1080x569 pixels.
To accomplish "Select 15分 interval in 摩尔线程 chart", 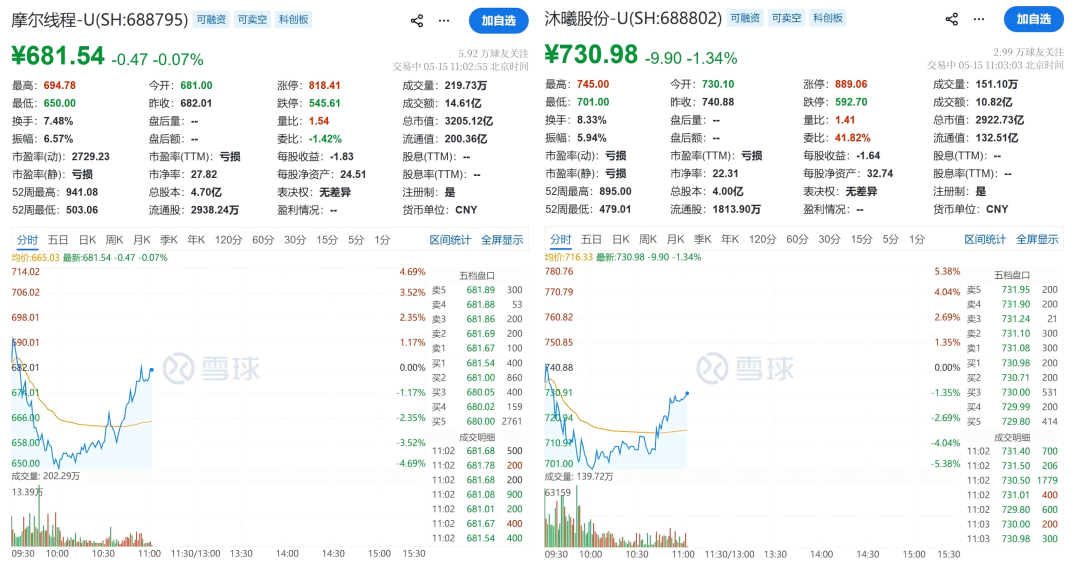I will point(327,240).
